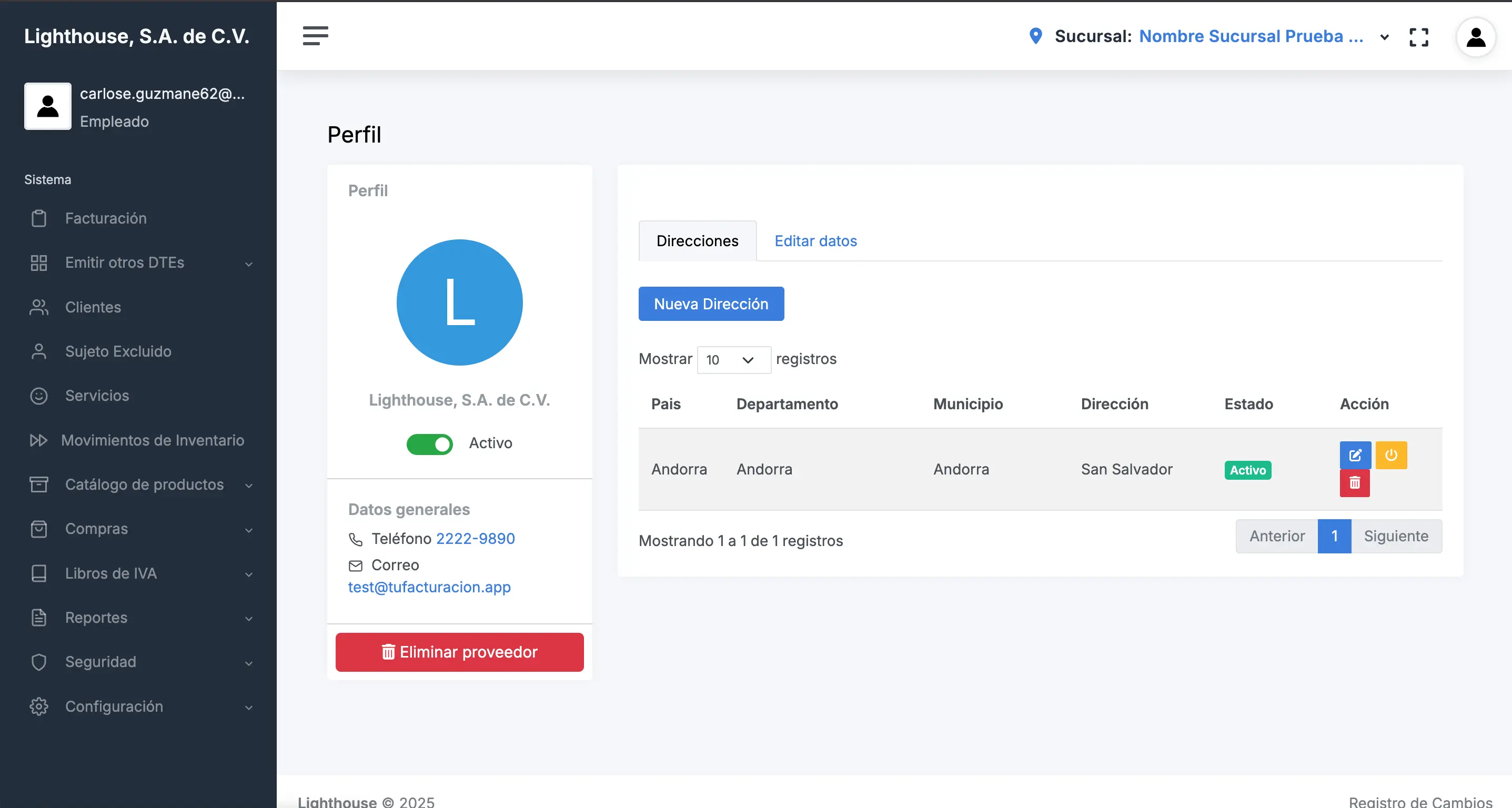Click the Servicios smiley icon
1512x808 pixels.
39,396
